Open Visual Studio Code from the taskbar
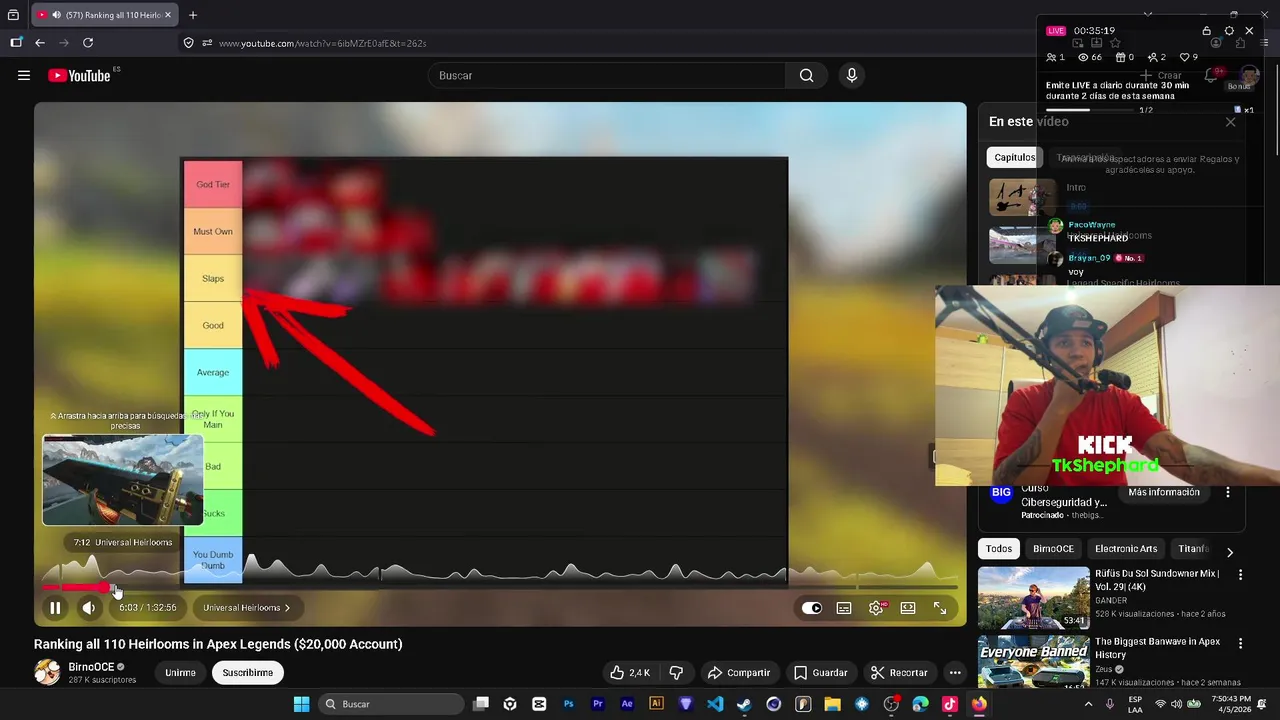Screen dimensions: 1280x720 715,704
